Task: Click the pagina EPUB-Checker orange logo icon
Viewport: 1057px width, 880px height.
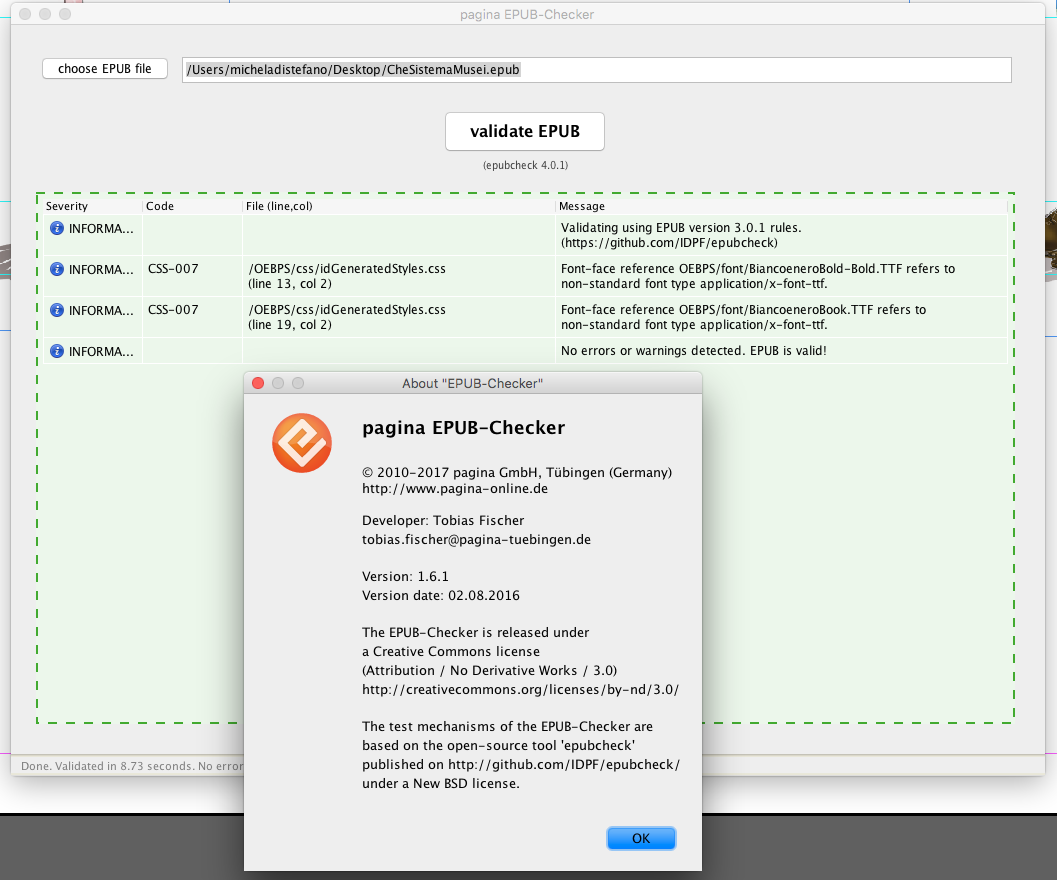Action: [302, 443]
